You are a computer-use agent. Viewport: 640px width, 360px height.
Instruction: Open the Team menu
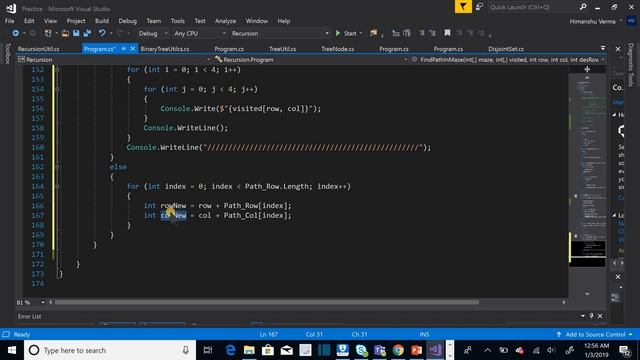tap(154, 21)
